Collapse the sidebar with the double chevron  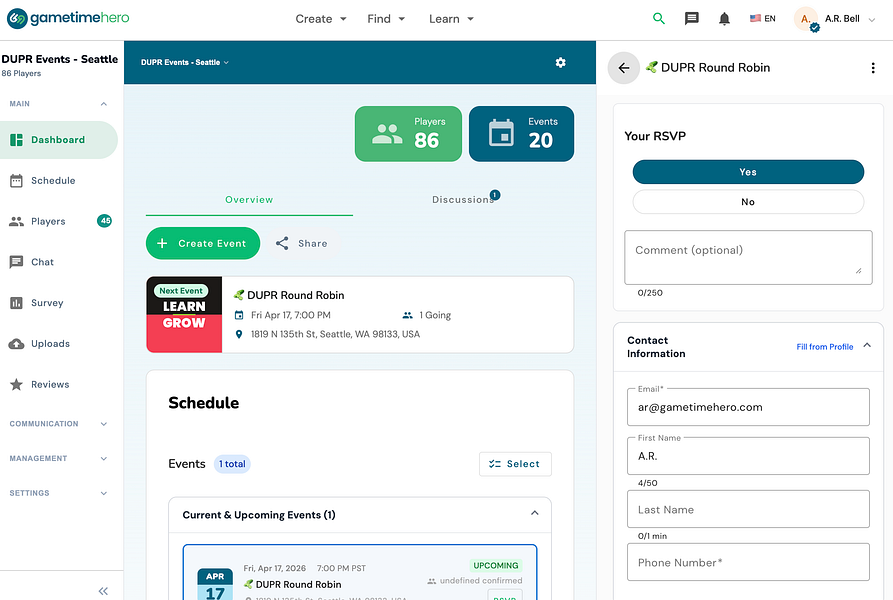point(103,591)
